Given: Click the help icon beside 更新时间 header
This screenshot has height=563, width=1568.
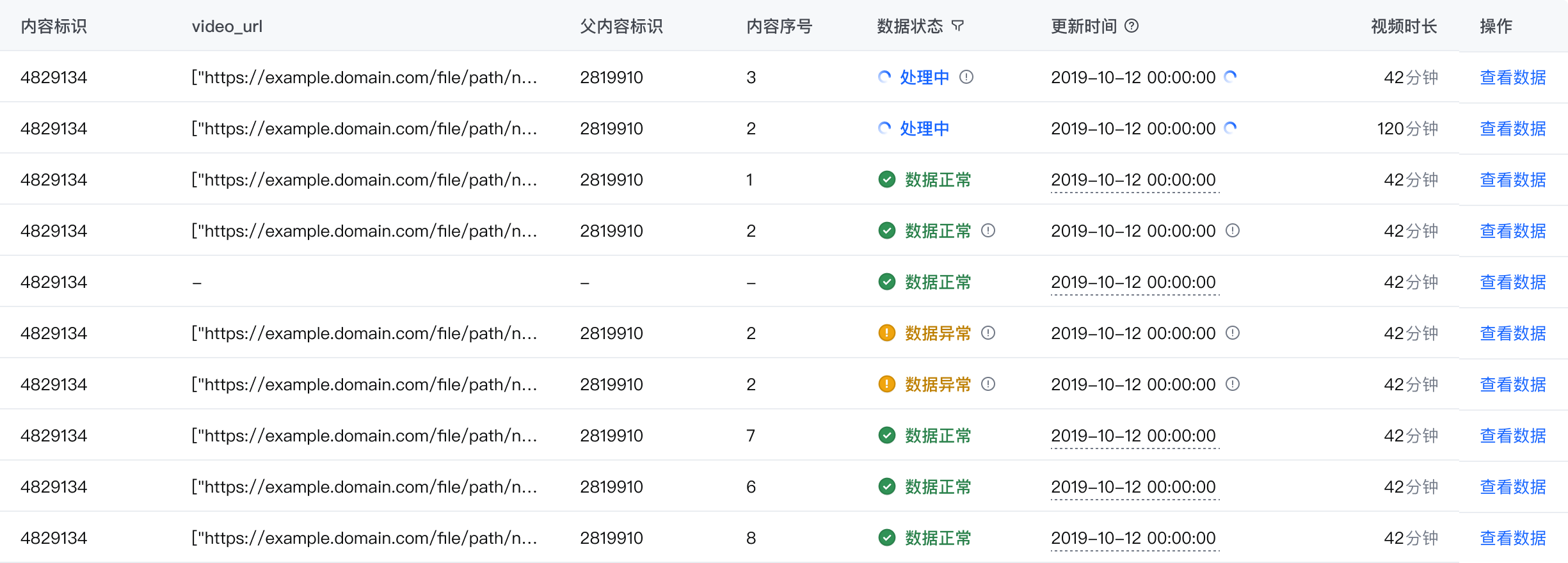Looking at the screenshot, I should pyautogui.click(x=1132, y=26).
